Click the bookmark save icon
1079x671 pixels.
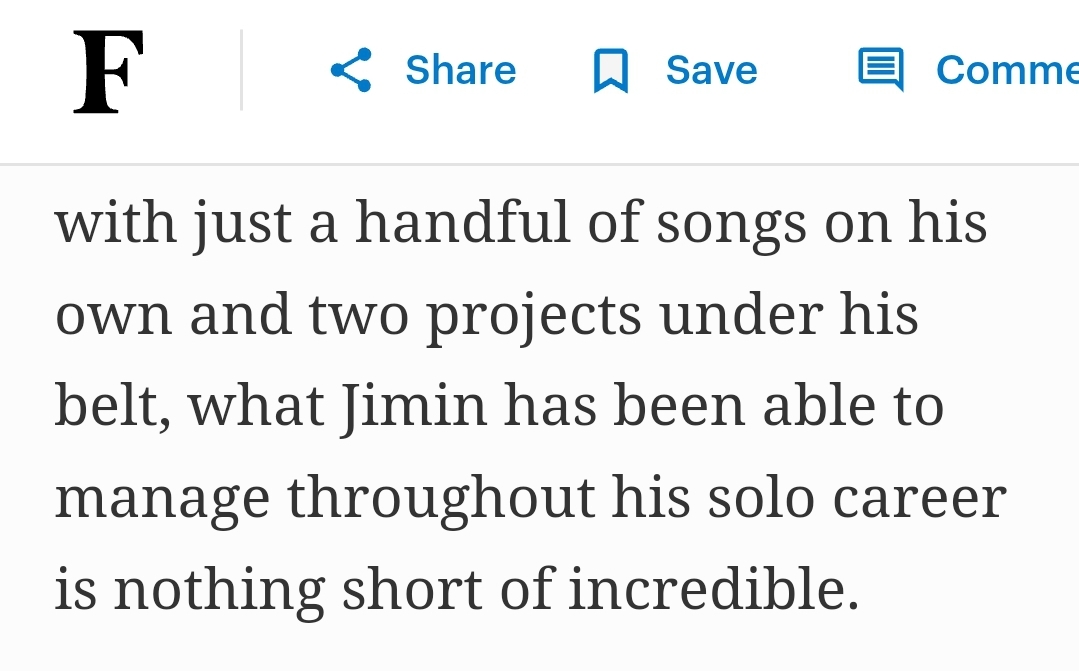[610, 71]
